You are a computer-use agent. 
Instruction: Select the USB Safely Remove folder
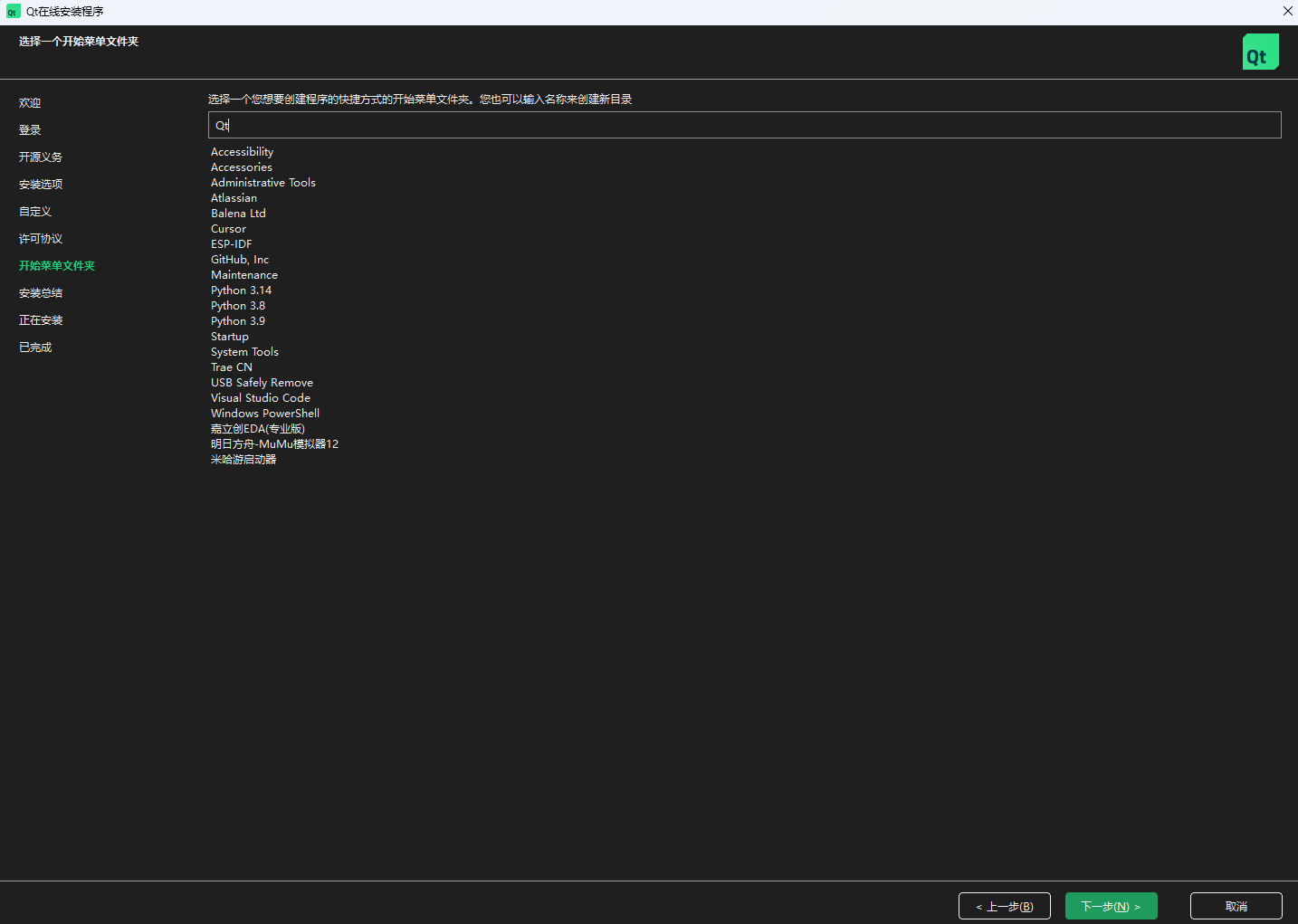click(x=262, y=383)
